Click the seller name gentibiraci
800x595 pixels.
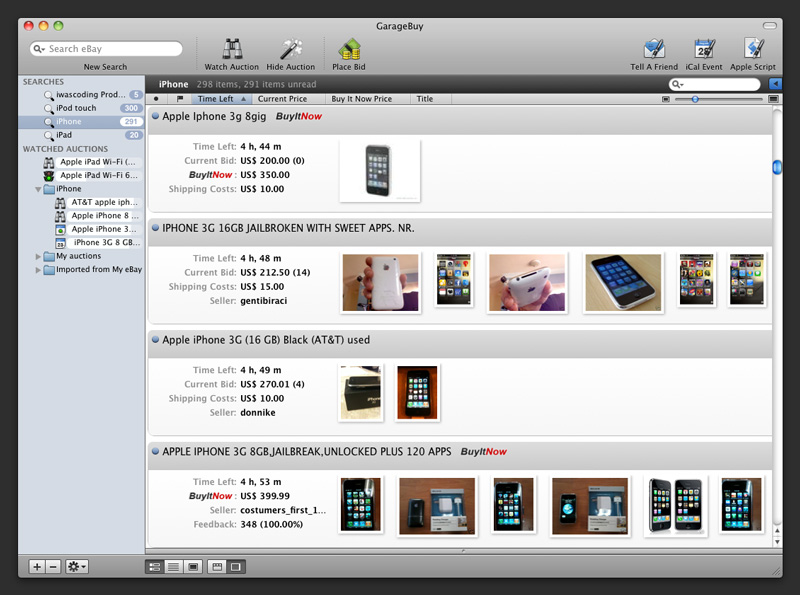pos(264,301)
